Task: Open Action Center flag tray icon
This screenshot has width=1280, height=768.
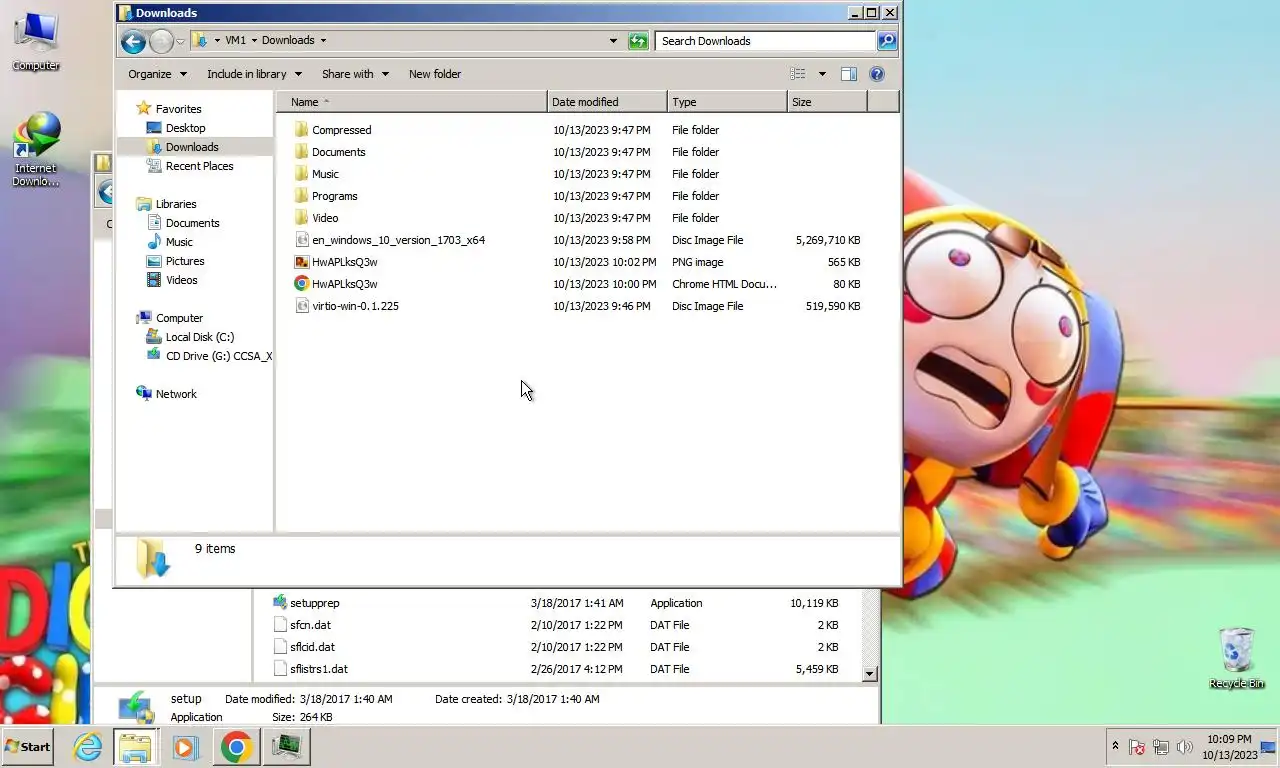Action: [x=1137, y=747]
